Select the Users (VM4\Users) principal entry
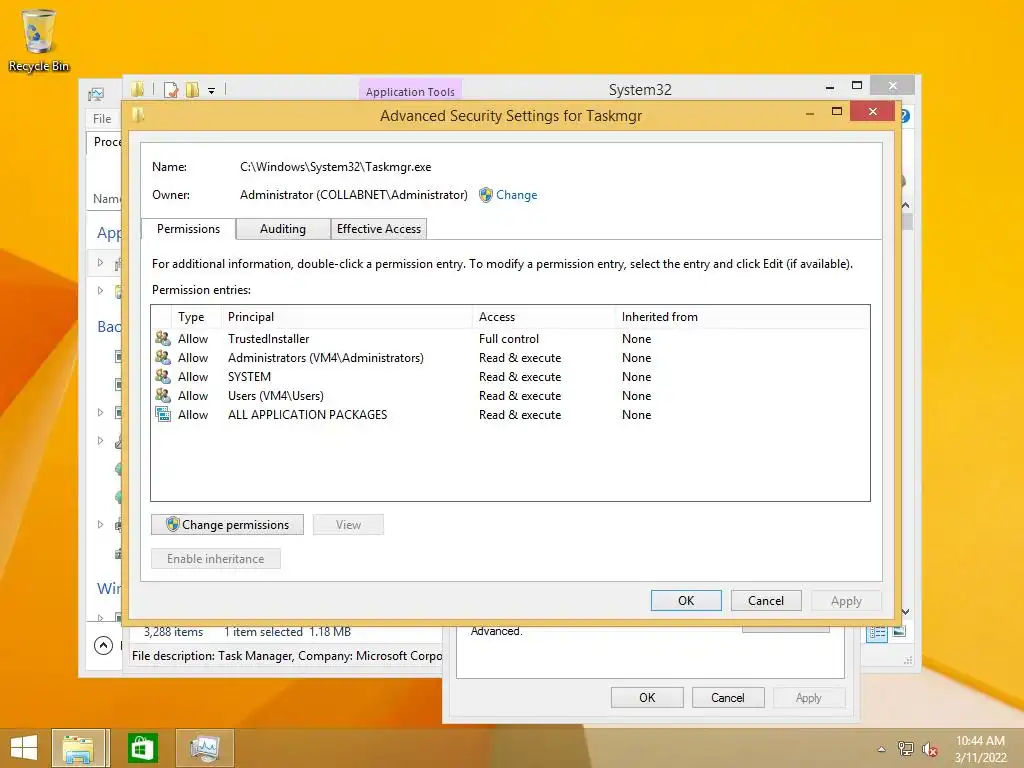Screen dimensions: 1024x768 tap(276, 395)
